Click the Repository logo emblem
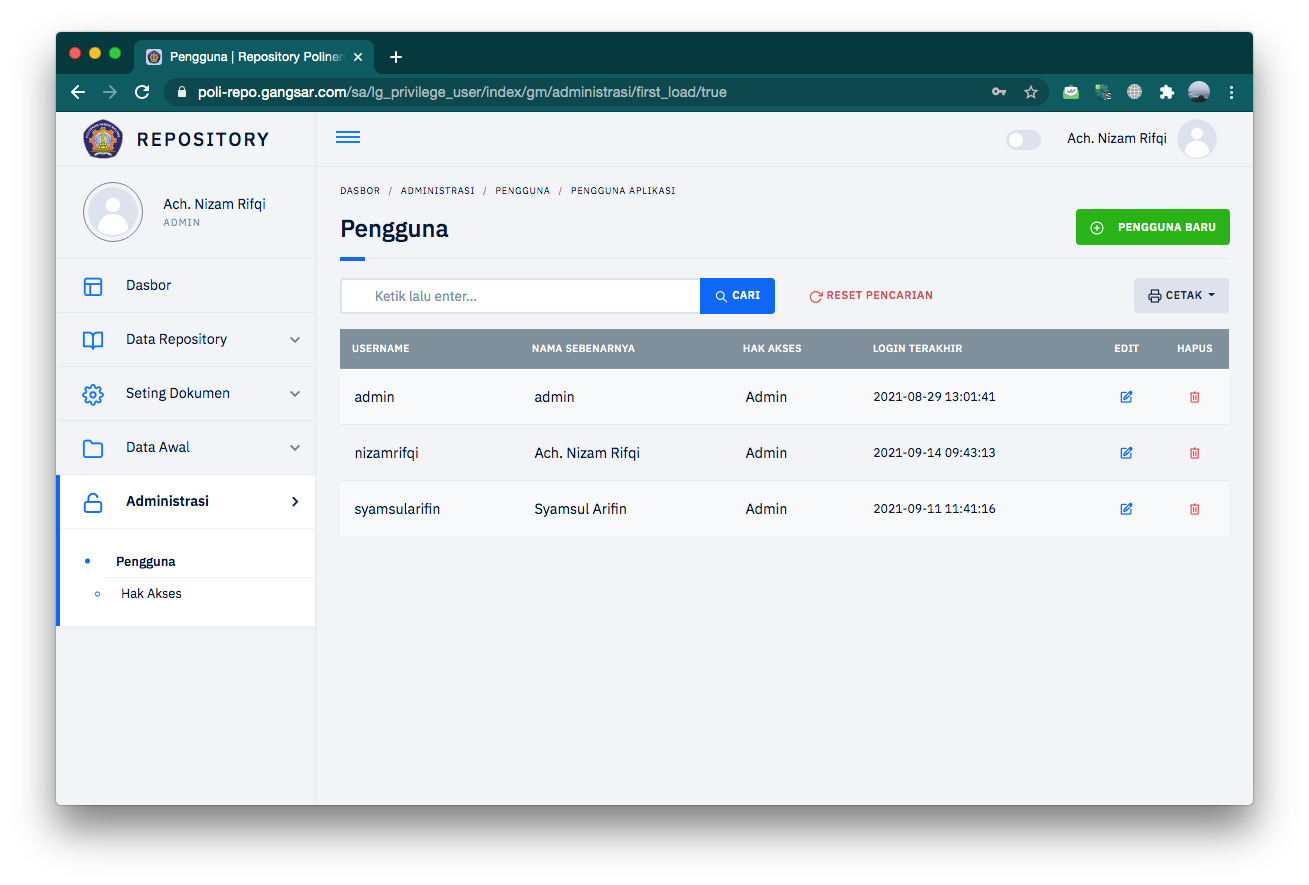The width and height of the screenshot is (1309, 885). point(102,139)
